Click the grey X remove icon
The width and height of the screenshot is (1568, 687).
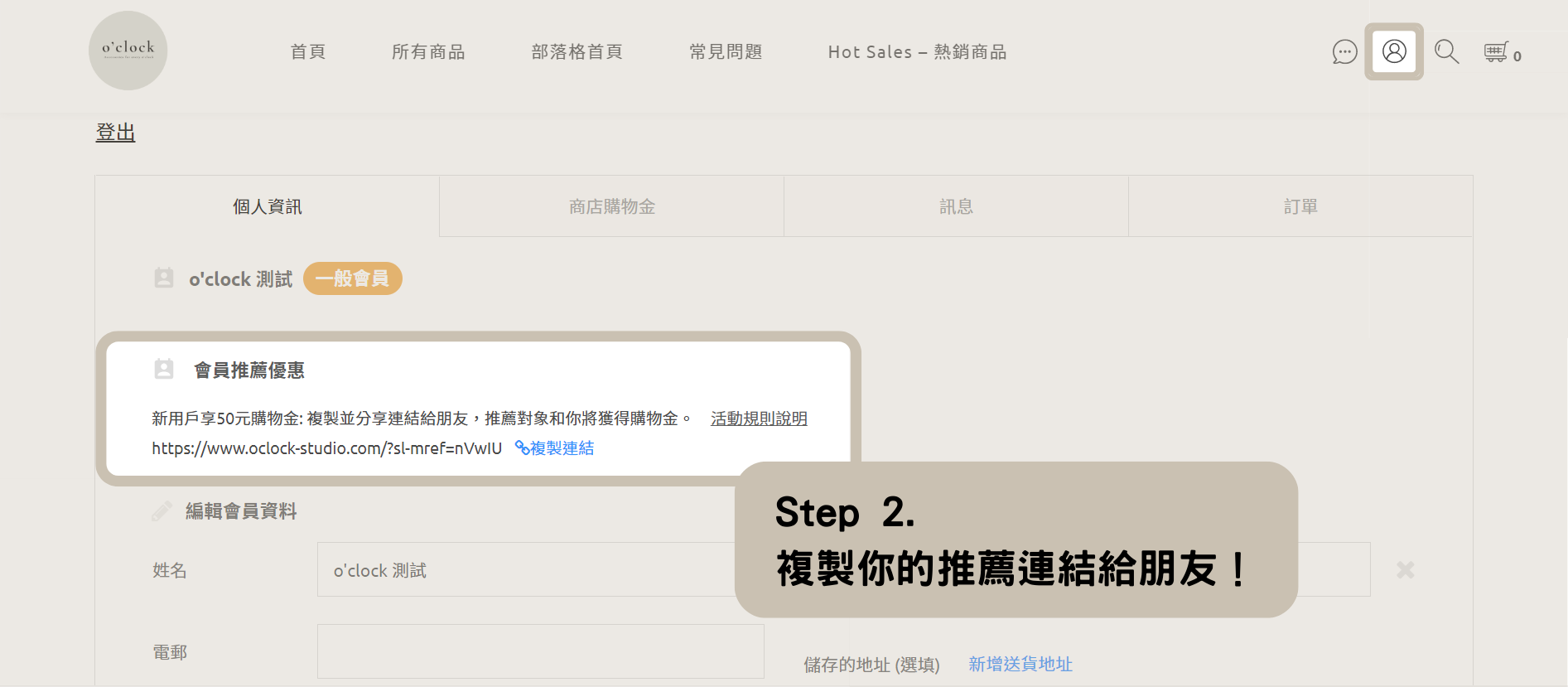click(1406, 569)
